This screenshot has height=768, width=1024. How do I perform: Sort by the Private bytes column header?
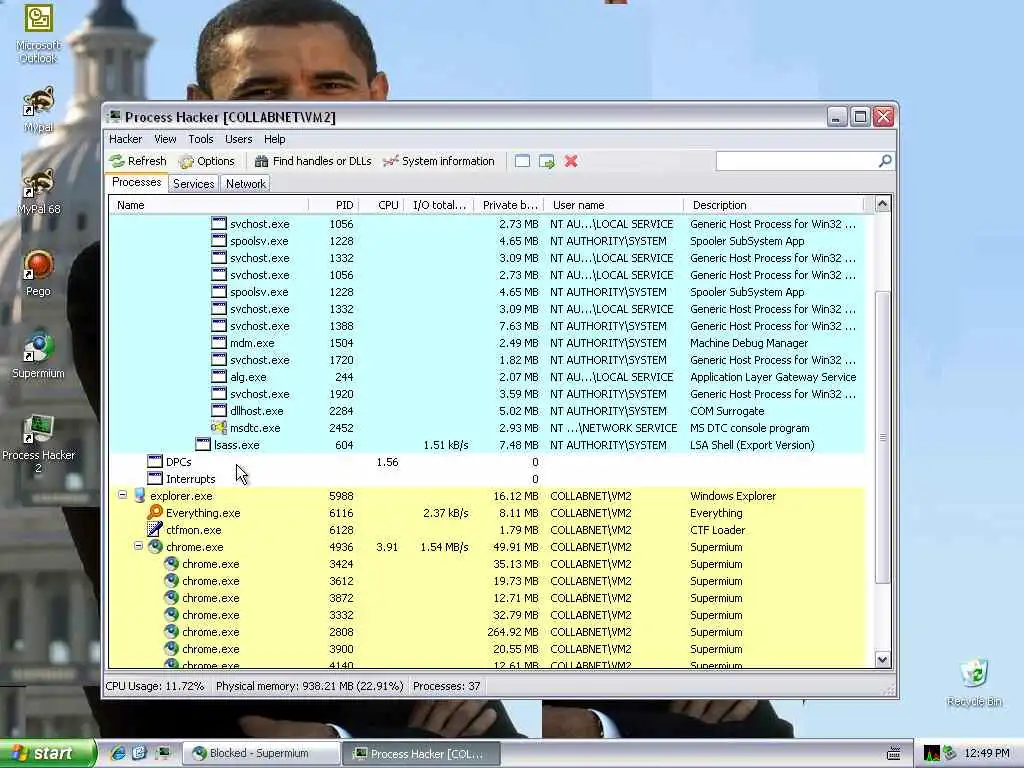click(509, 205)
